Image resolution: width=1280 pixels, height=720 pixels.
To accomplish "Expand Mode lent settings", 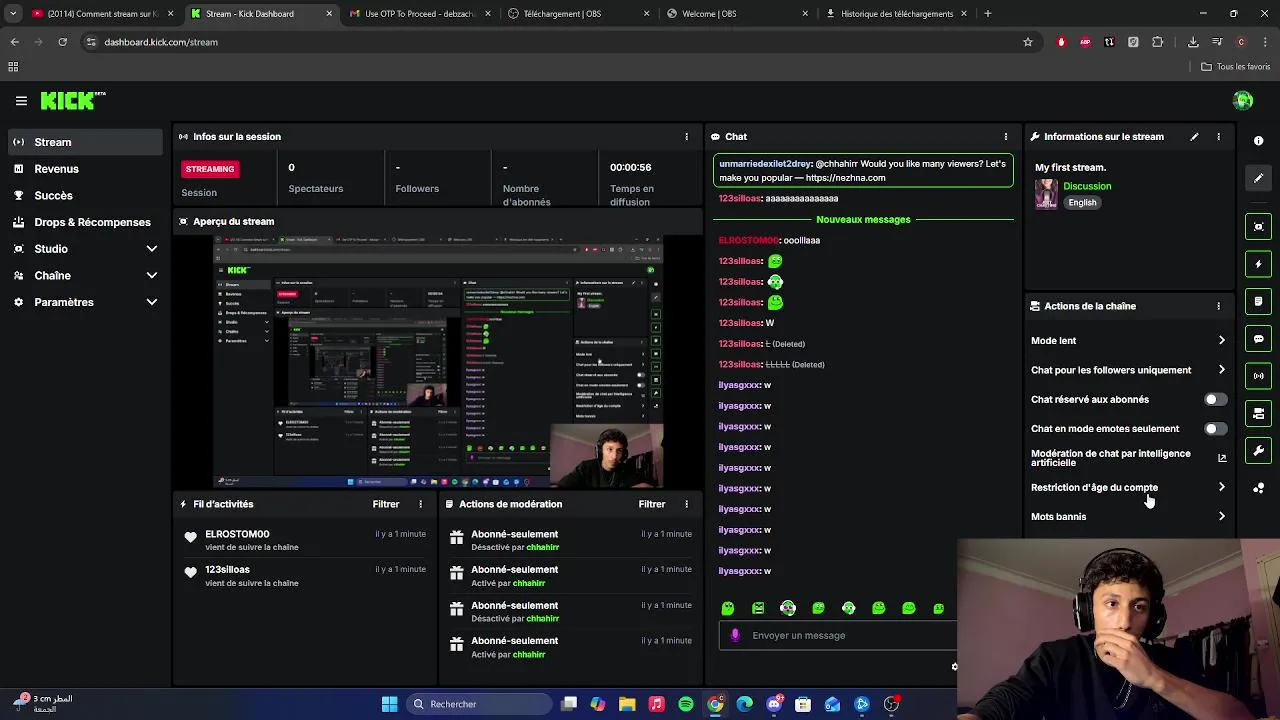I will [x=1128, y=341].
